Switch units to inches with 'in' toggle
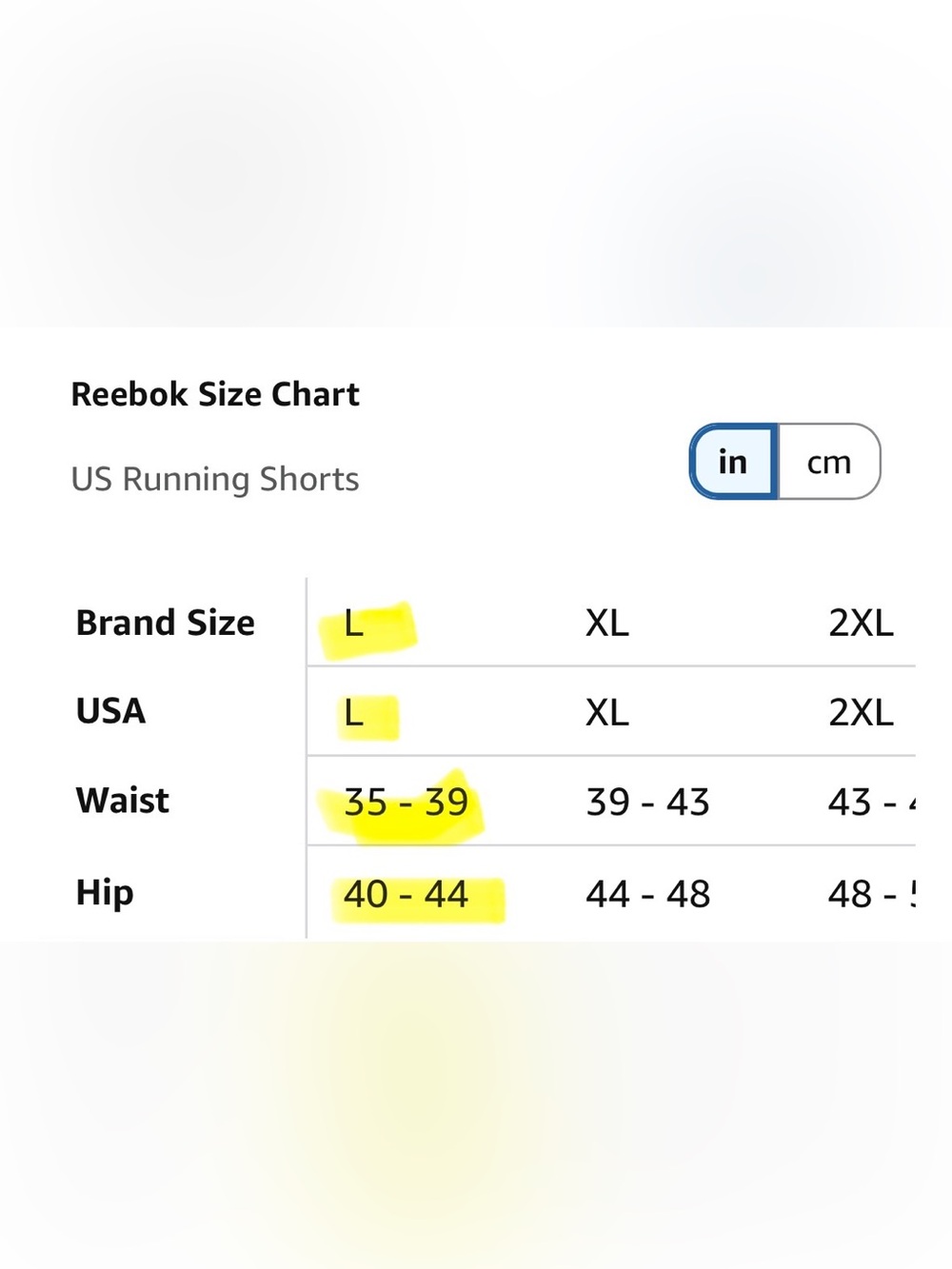 tap(734, 462)
